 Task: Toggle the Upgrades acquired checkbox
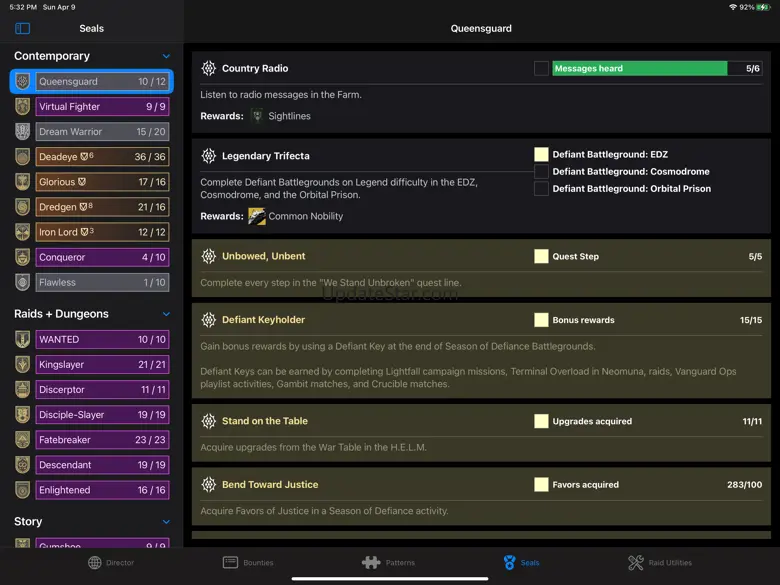pyautogui.click(x=541, y=421)
